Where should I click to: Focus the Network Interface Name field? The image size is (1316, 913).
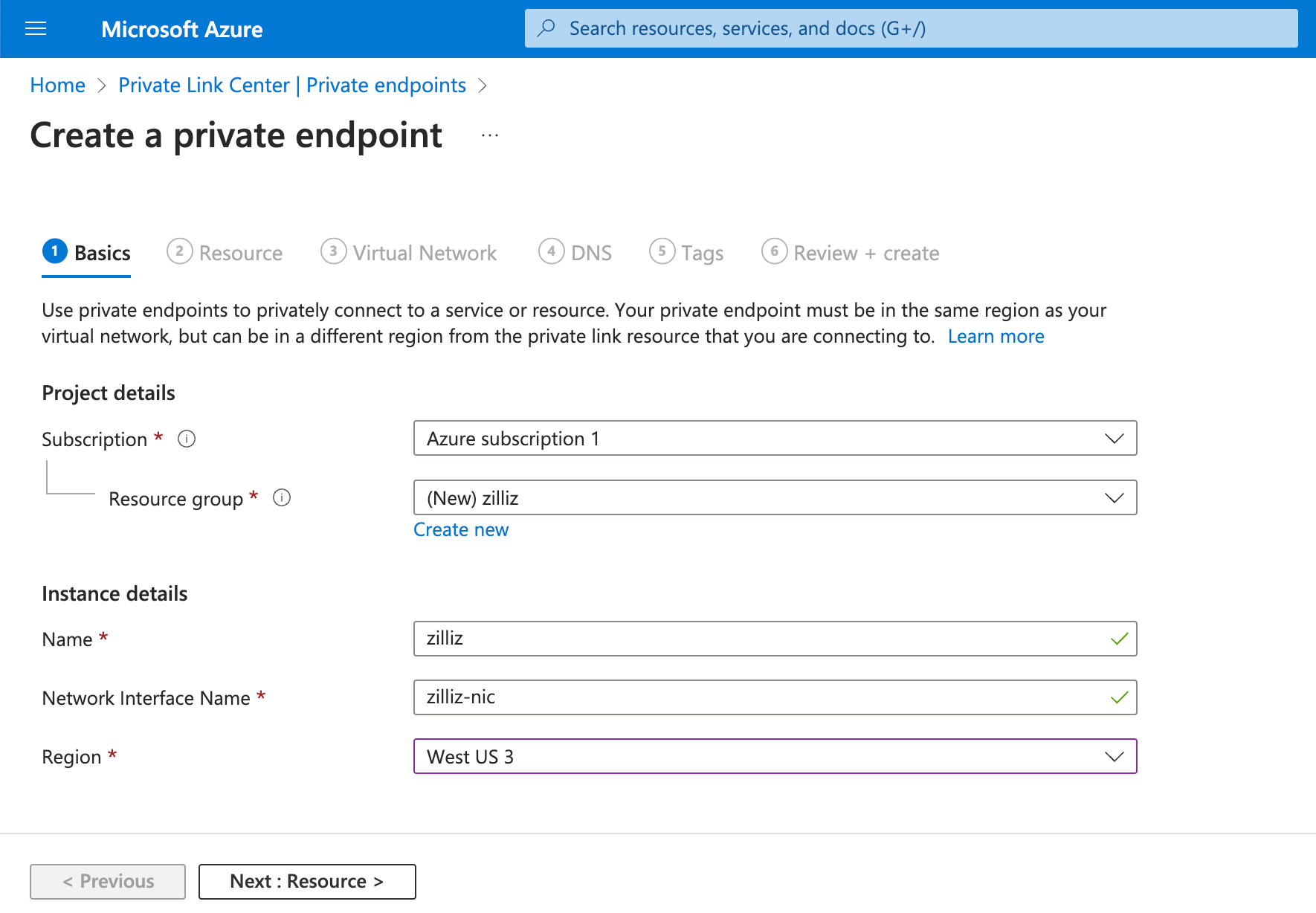(x=758, y=697)
